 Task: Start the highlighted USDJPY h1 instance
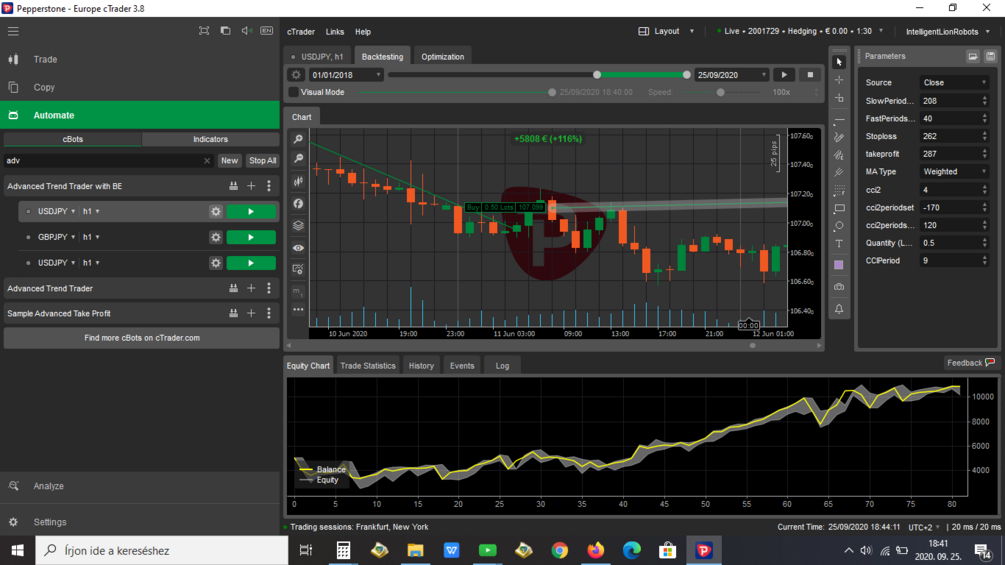click(251, 211)
